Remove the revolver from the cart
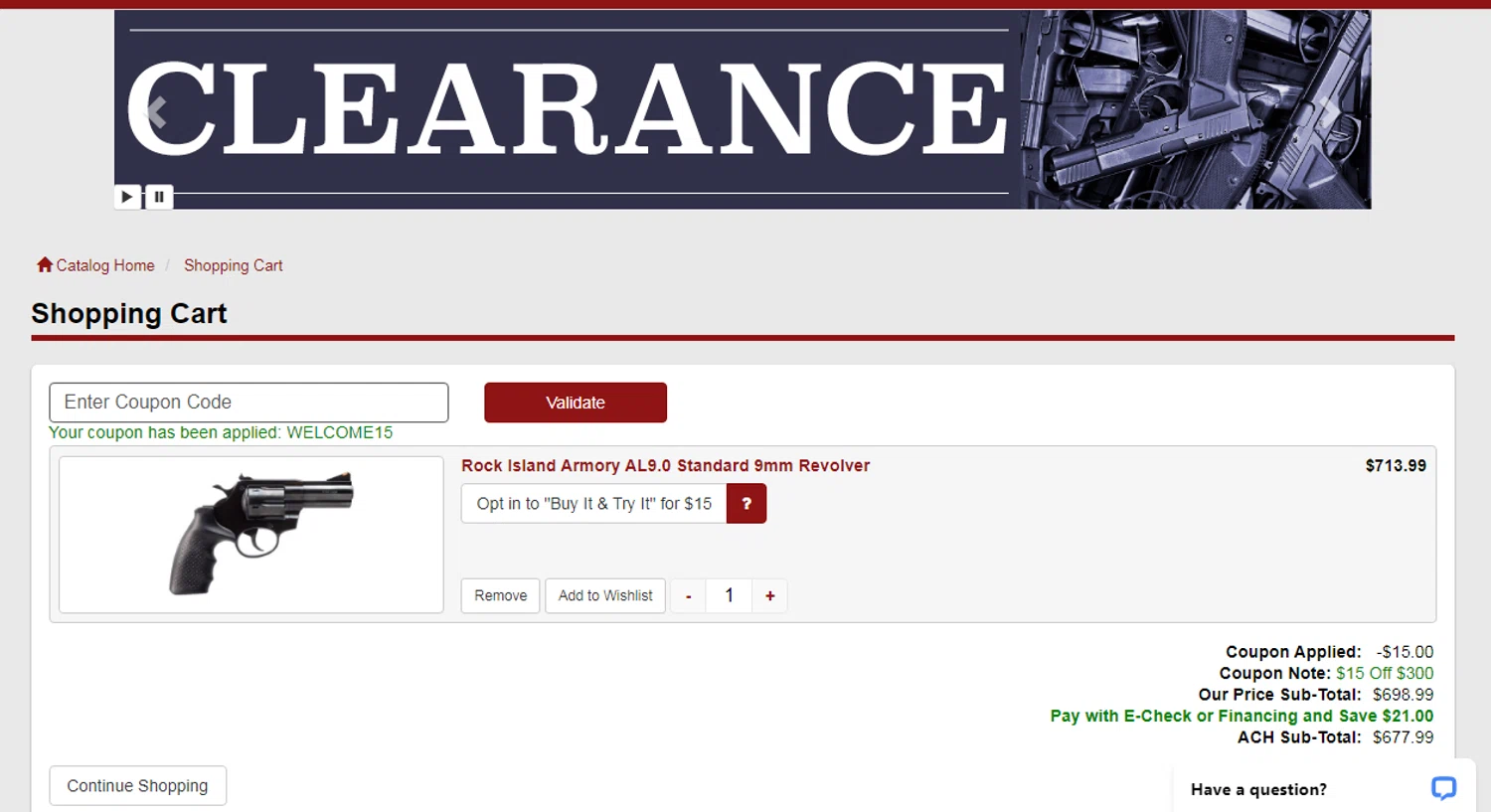This screenshot has width=1491, height=812. tap(501, 595)
